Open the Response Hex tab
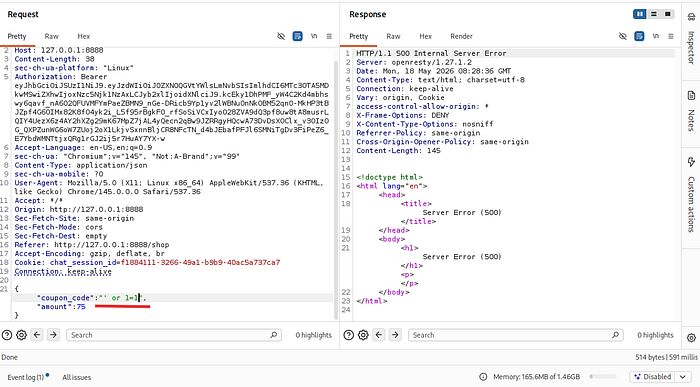700x387 pixels. (x=425, y=36)
